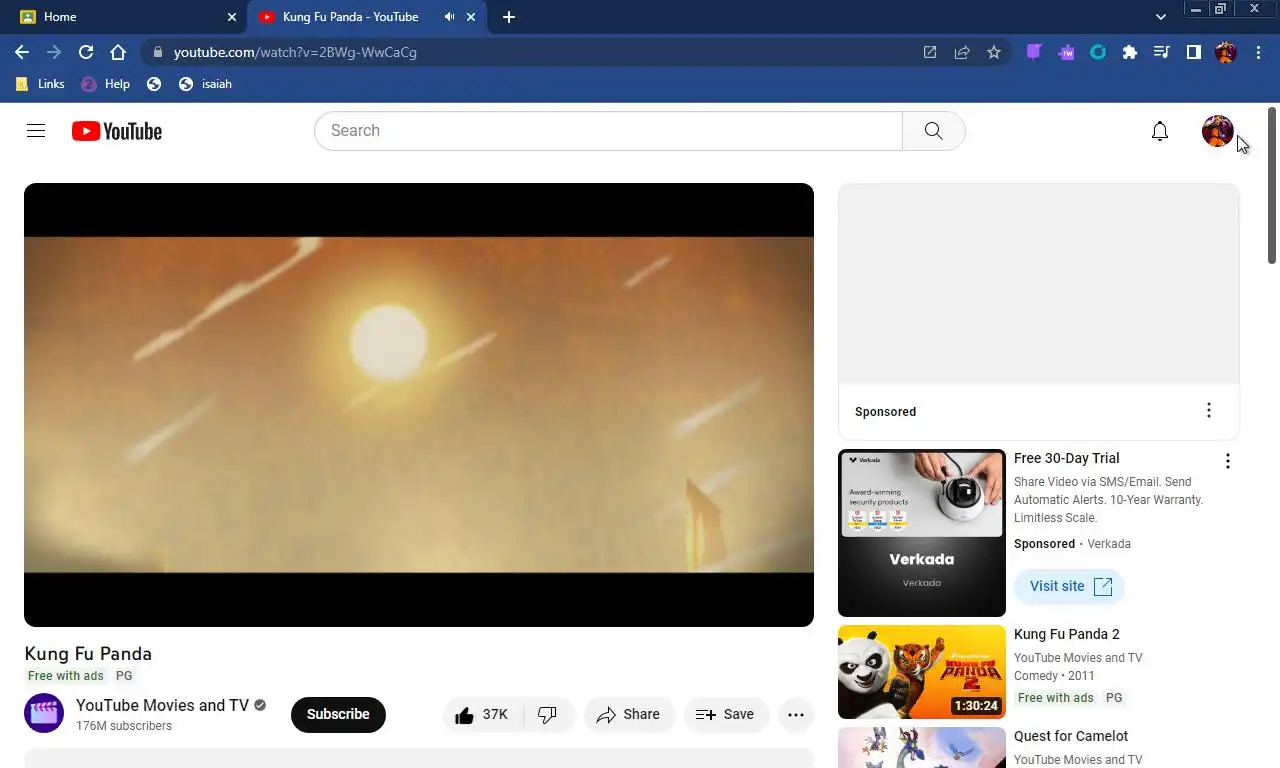Viewport: 1280px width, 768px height.
Task: Click the Verkada ad thumbnail
Action: click(x=922, y=533)
